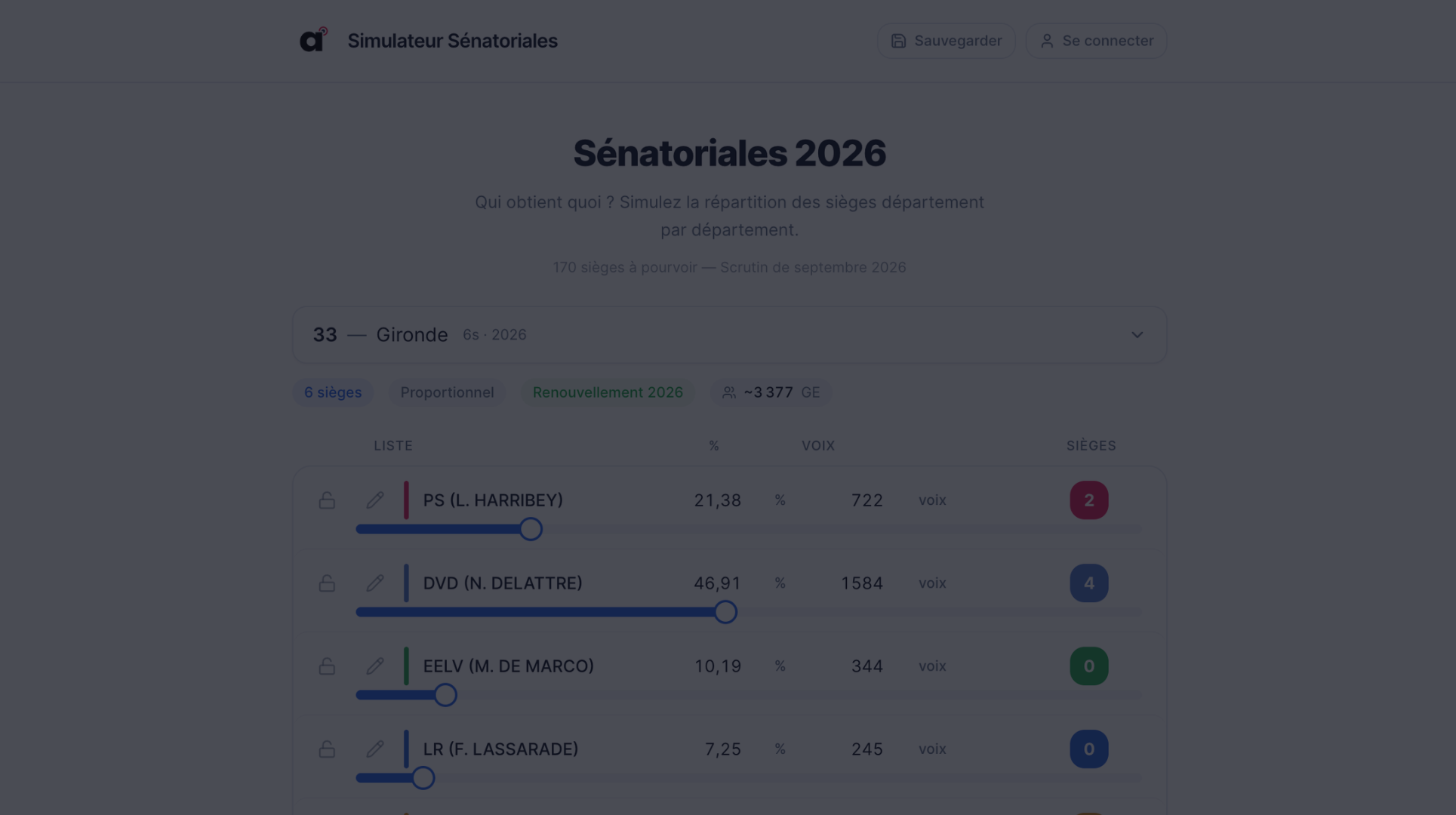The height and width of the screenshot is (815, 1456).
Task: Lock the LR row with its padlock
Action: [x=327, y=749]
